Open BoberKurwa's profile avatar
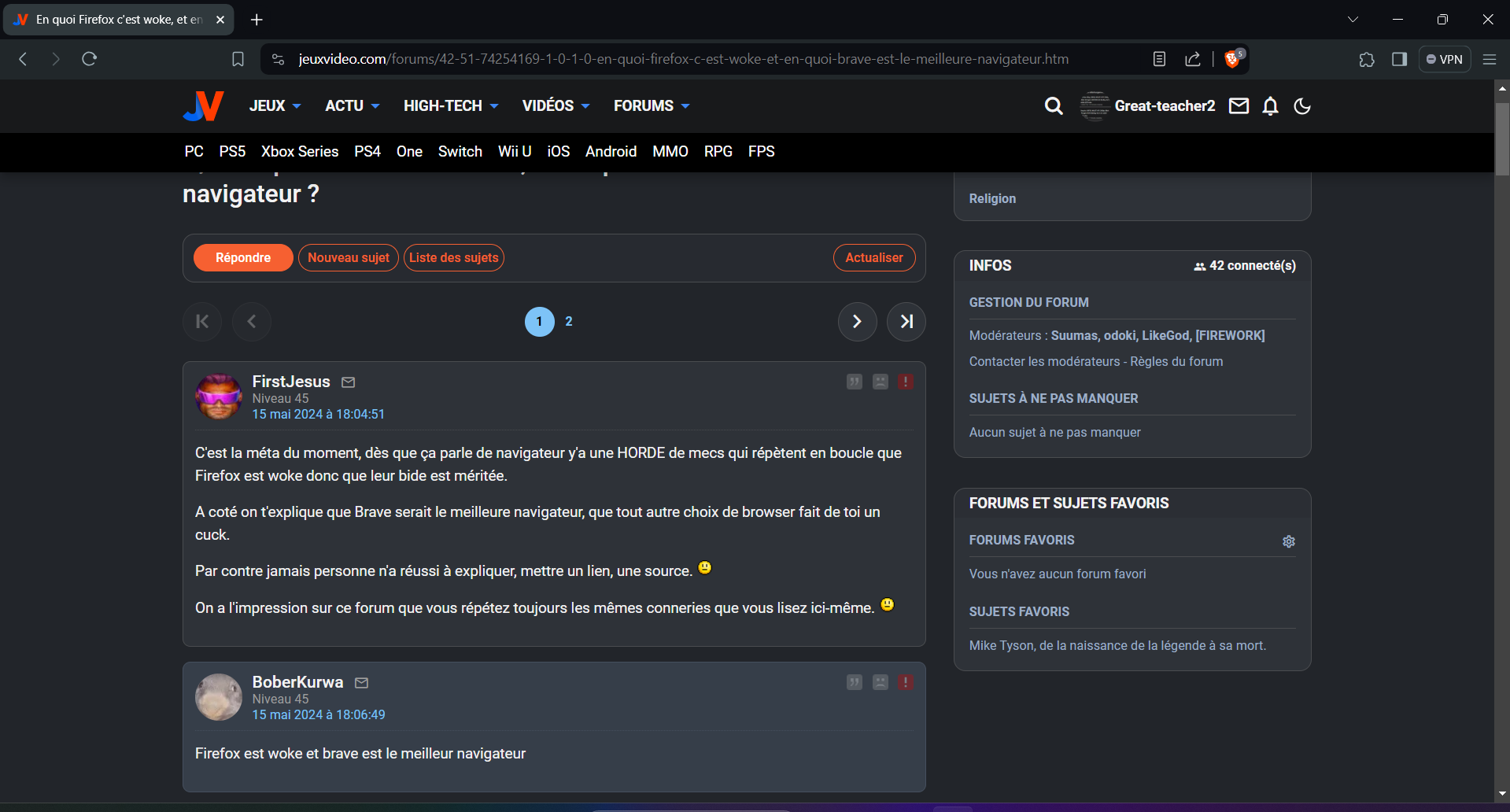 click(219, 697)
